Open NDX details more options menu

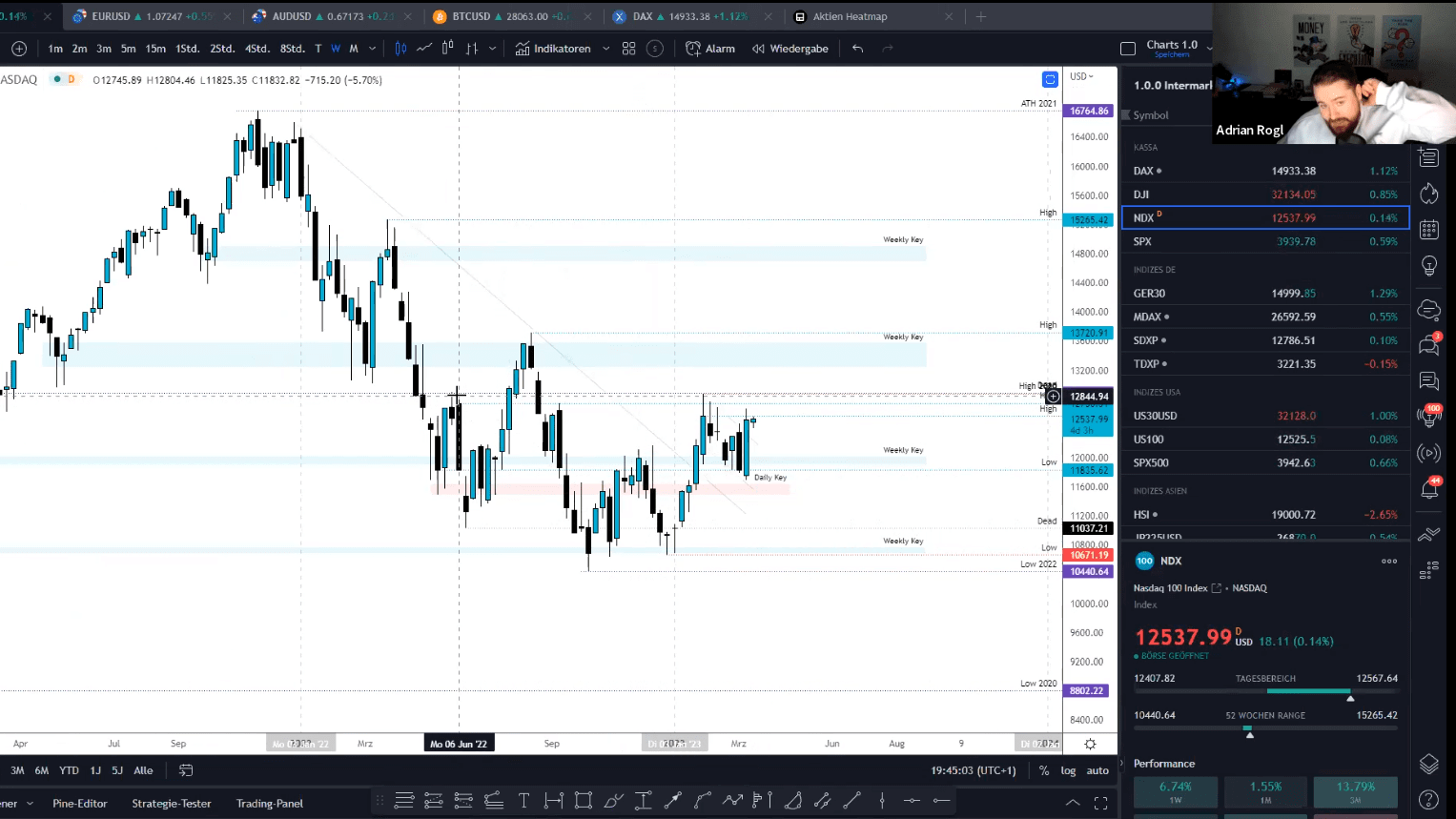click(1389, 561)
